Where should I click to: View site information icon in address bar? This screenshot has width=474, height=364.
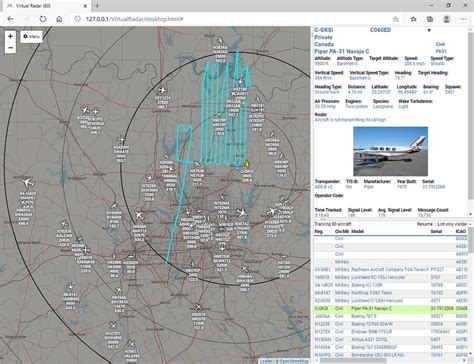click(77, 19)
